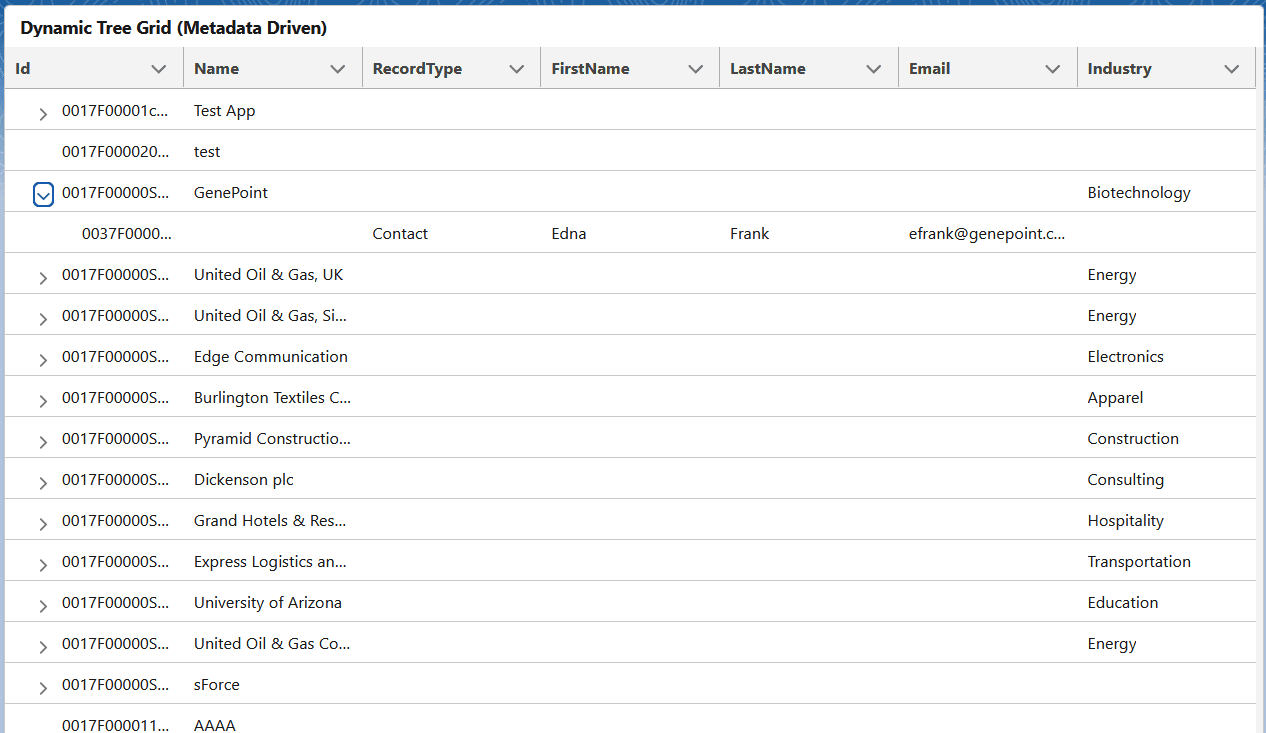Expand United Oil & Gas, Si... row

(x=43, y=319)
